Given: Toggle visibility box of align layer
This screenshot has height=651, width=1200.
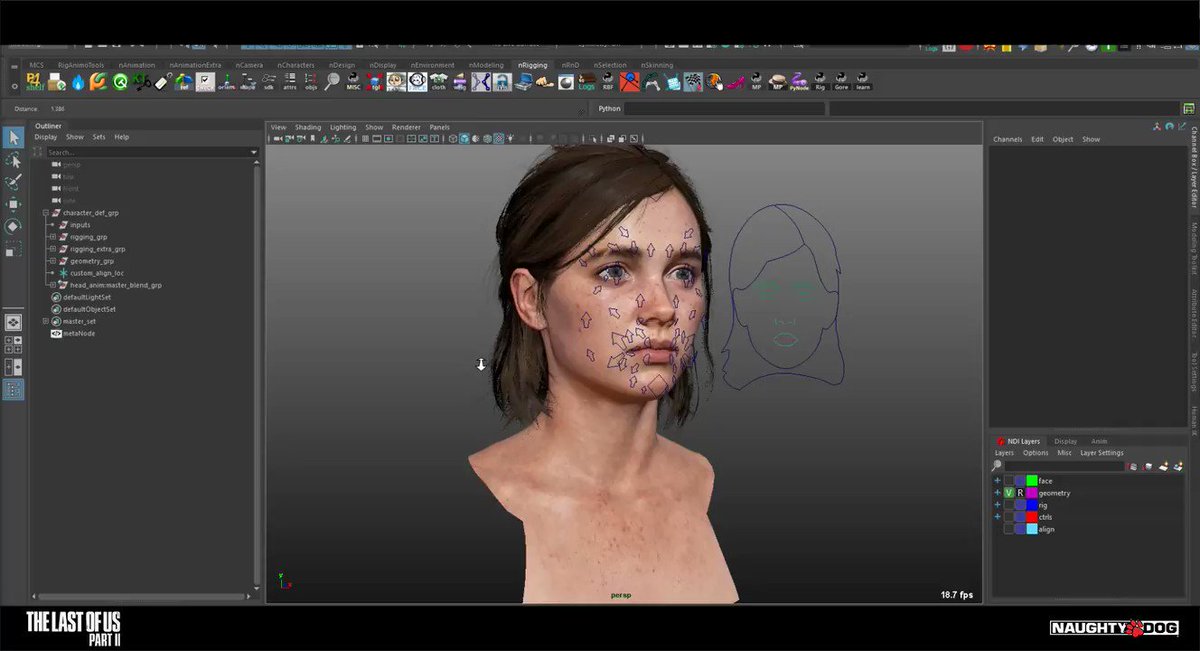Looking at the screenshot, I should (1009, 529).
